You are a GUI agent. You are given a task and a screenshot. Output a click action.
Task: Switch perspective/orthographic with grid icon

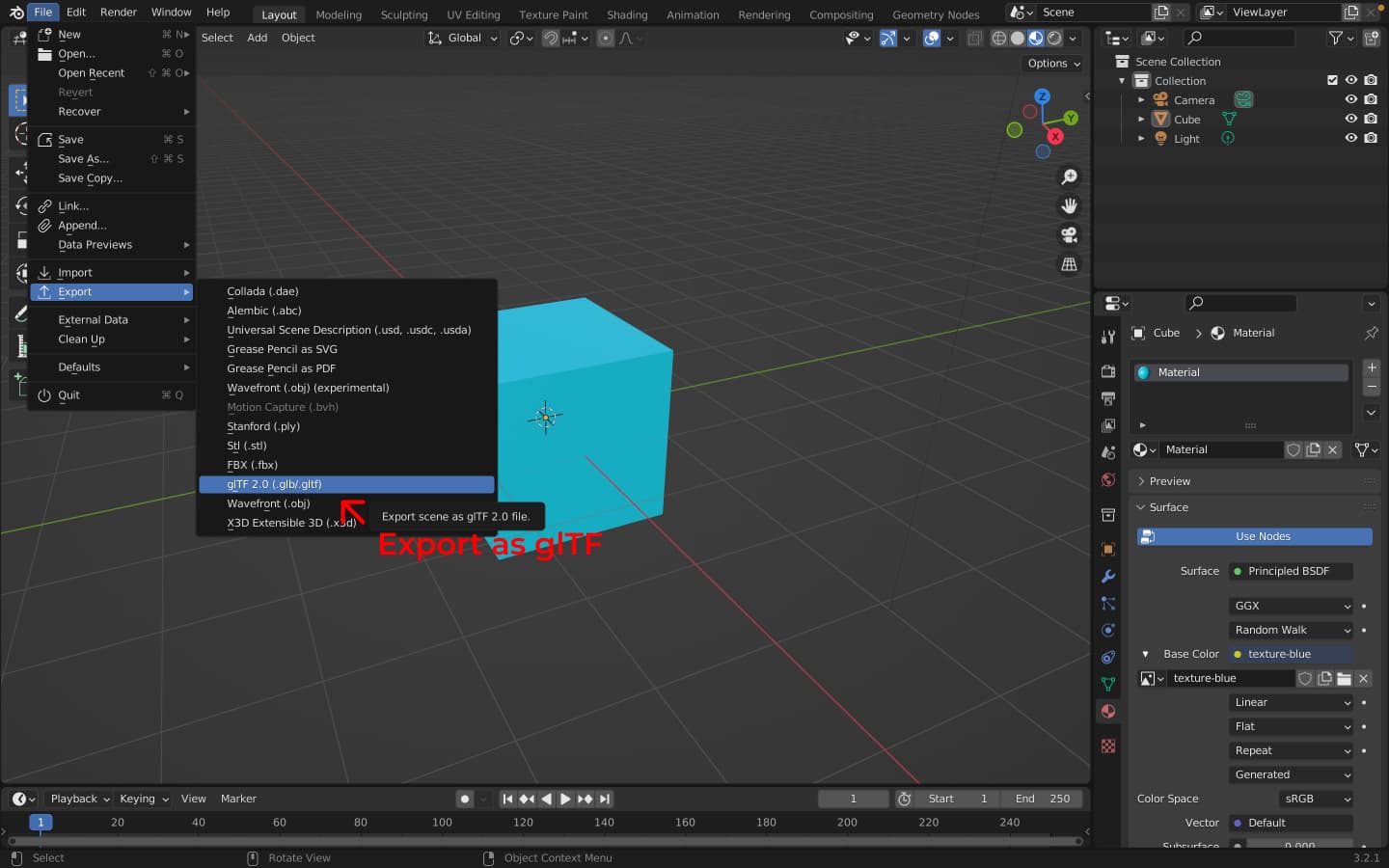(1069, 264)
